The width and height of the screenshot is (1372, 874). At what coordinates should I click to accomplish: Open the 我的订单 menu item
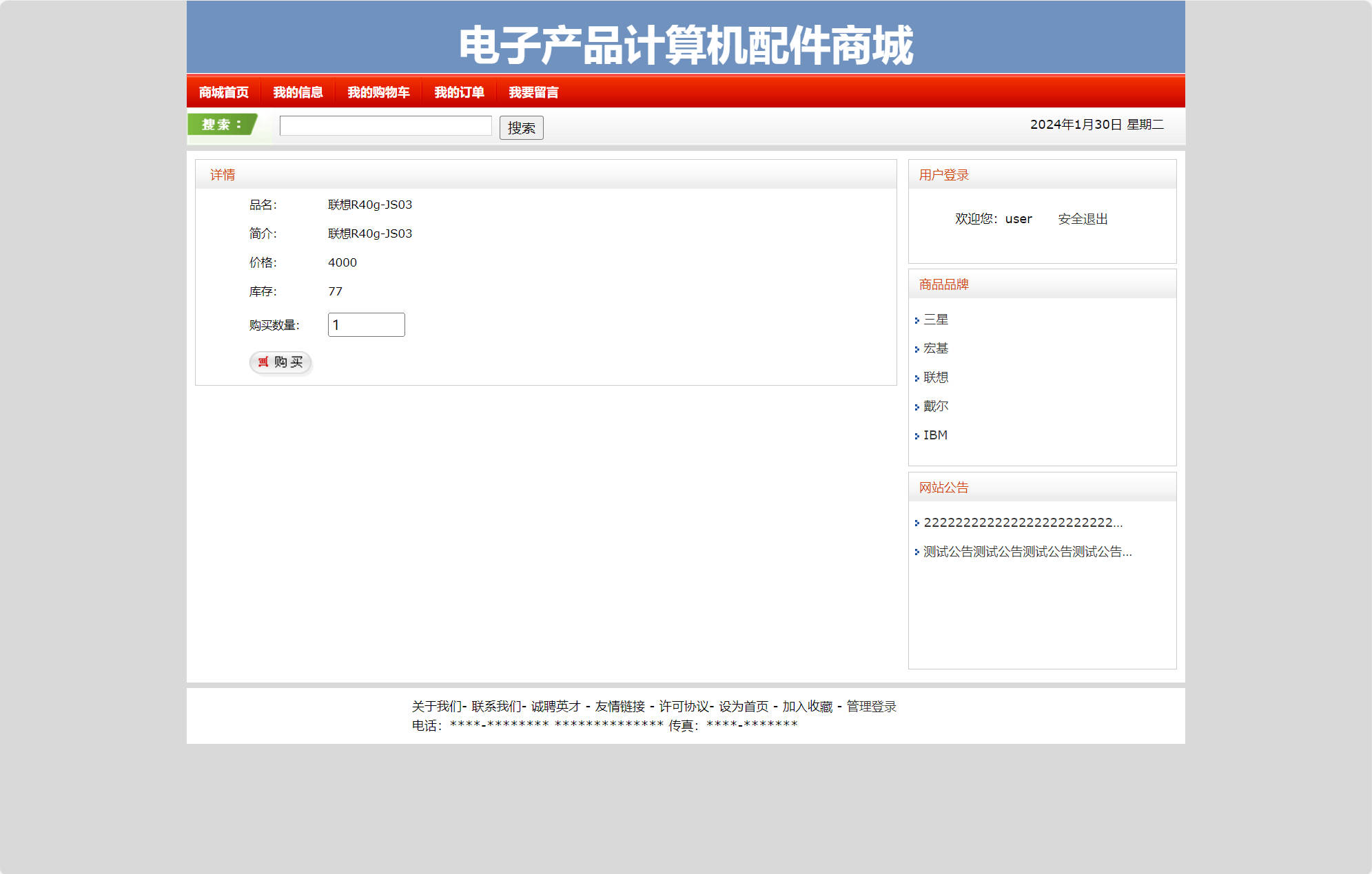click(460, 92)
